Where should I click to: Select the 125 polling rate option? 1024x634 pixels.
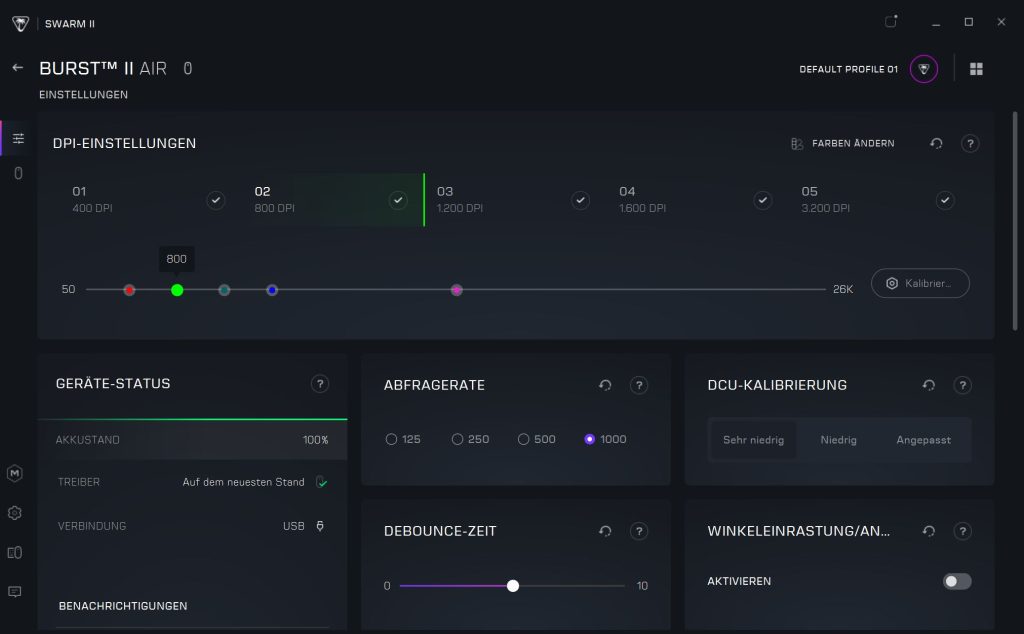pyautogui.click(x=392, y=439)
